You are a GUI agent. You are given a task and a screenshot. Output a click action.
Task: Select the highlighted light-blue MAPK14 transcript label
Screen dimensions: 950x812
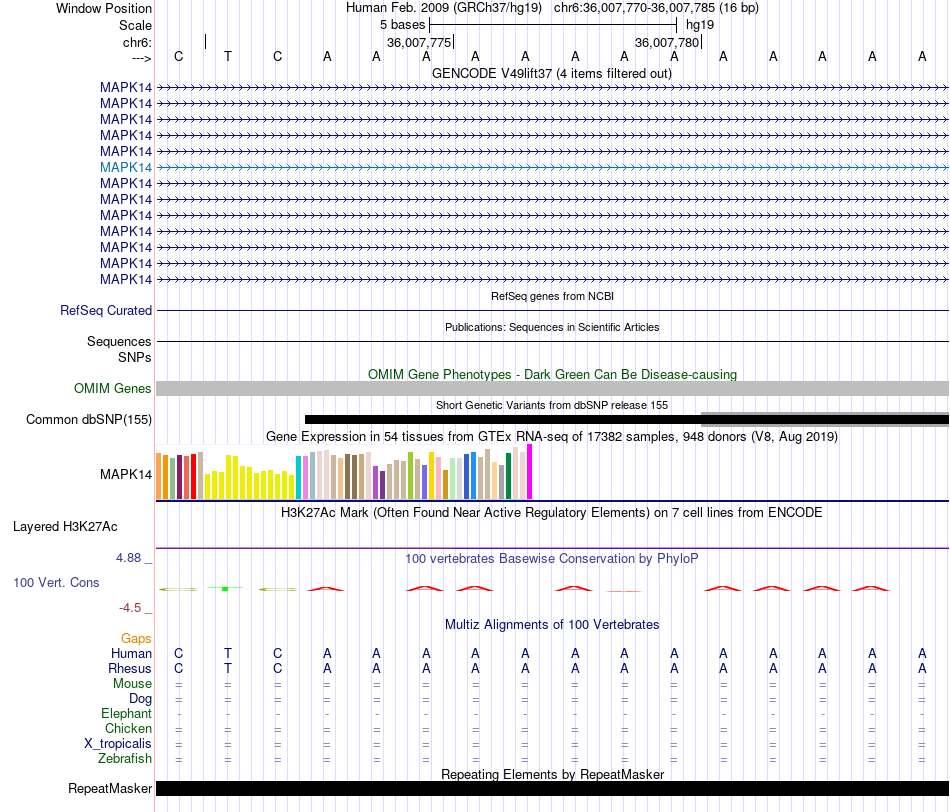pos(126,167)
